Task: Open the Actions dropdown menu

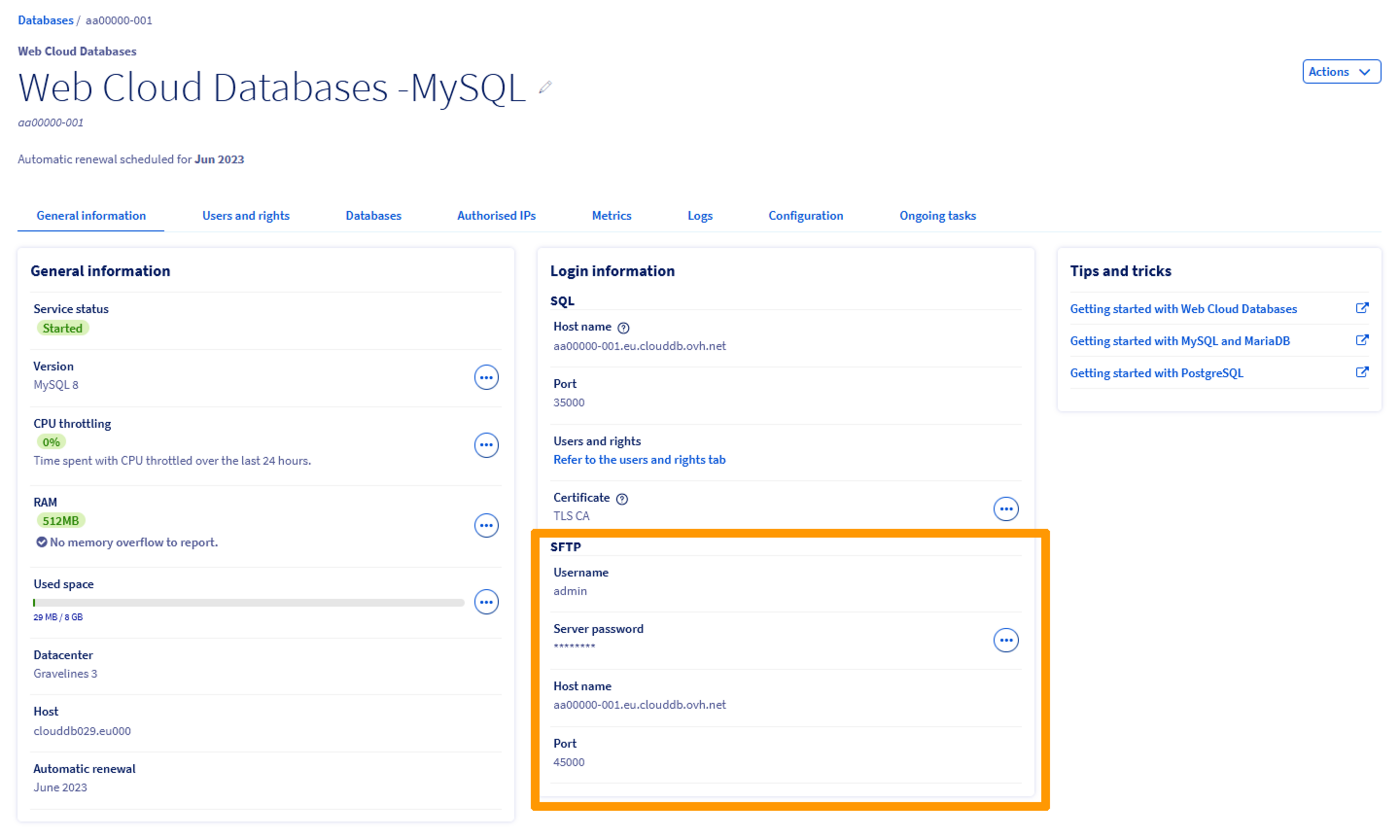Action: (1340, 71)
